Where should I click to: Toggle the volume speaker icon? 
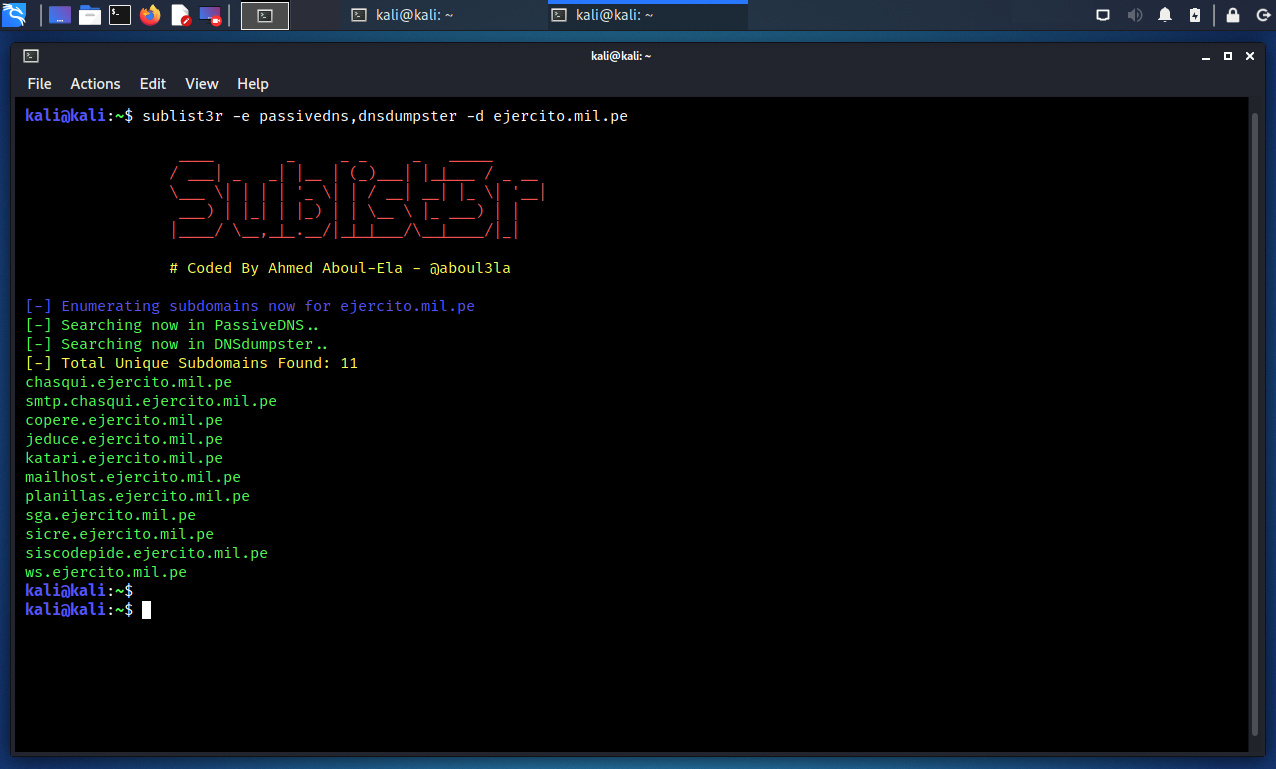(1134, 15)
